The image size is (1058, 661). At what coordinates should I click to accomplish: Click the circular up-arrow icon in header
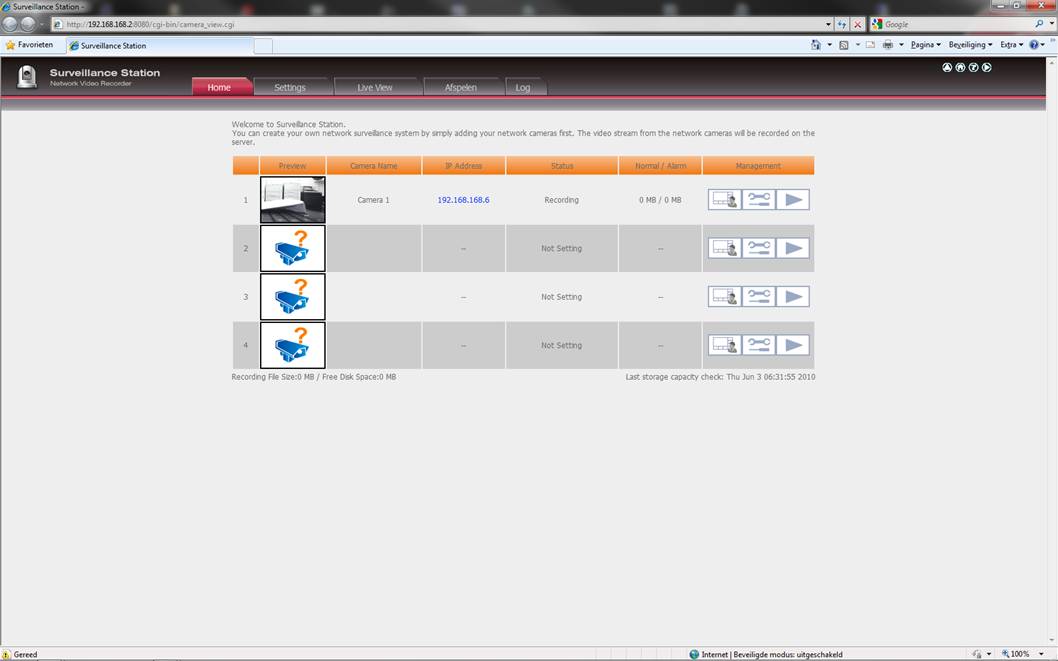947,67
